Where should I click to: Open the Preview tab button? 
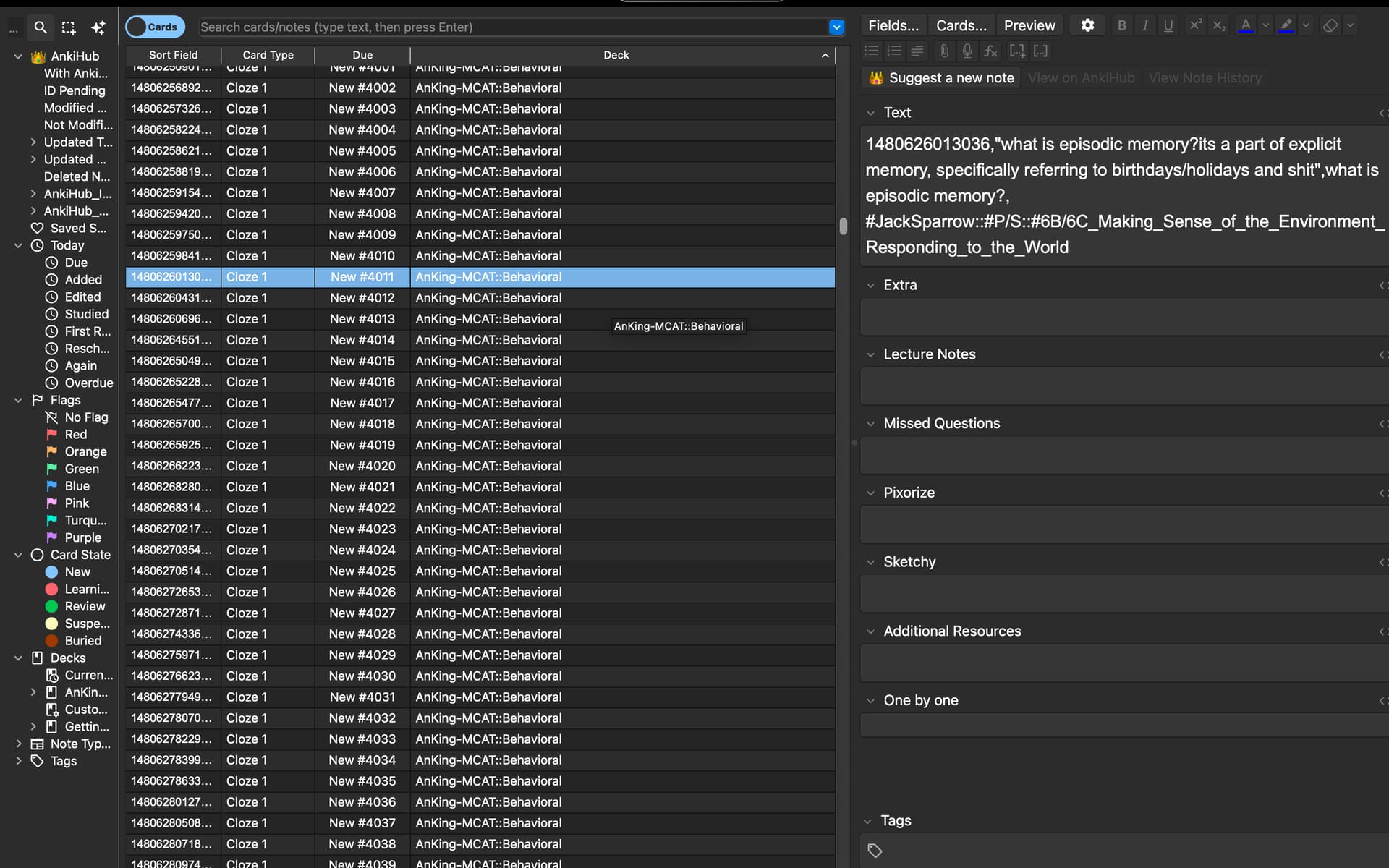[x=1029, y=25]
